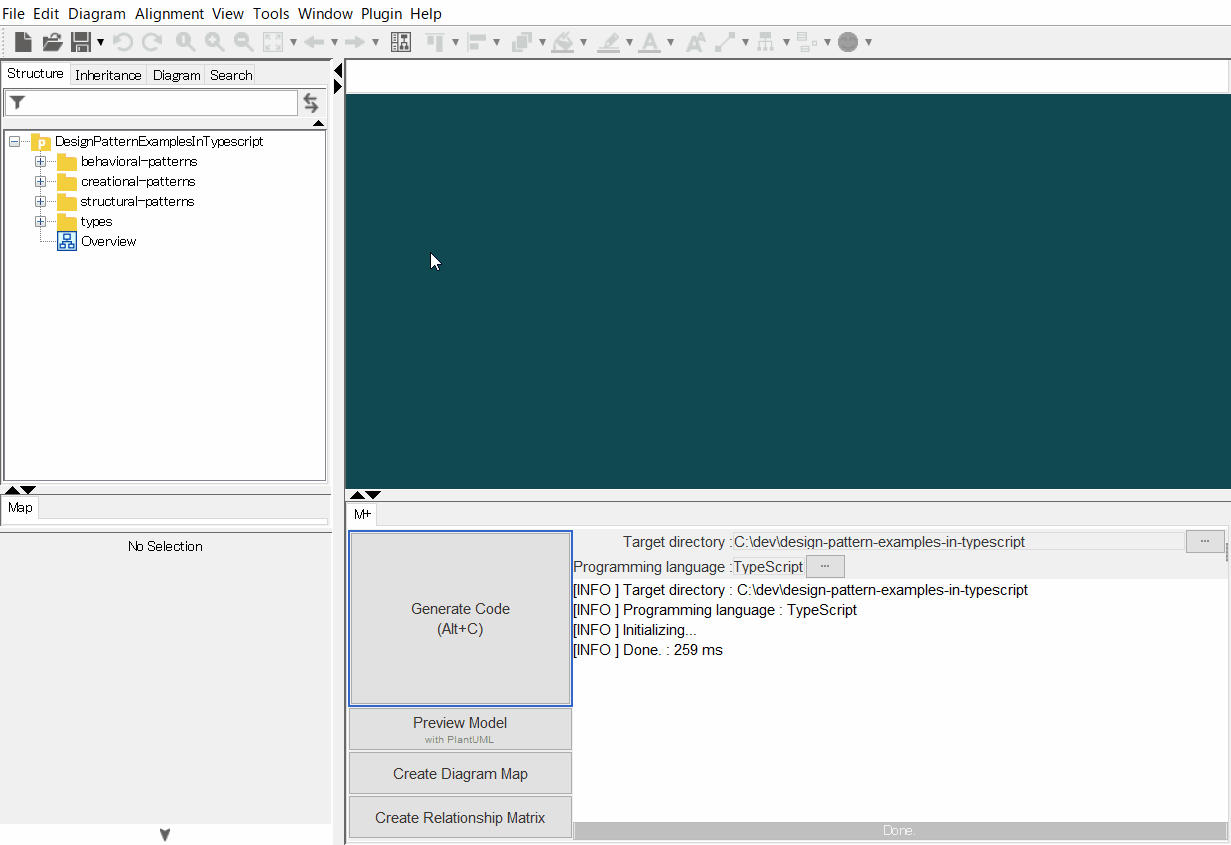The height and width of the screenshot is (845, 1231).
Task: Open the File menu
Action: tap(14, 14)
